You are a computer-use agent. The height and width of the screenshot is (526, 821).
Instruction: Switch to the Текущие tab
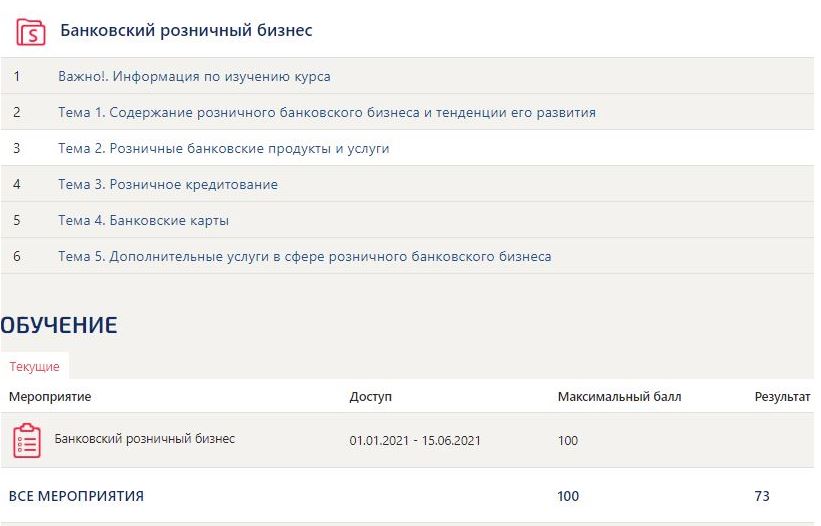(x=34, y=367)
